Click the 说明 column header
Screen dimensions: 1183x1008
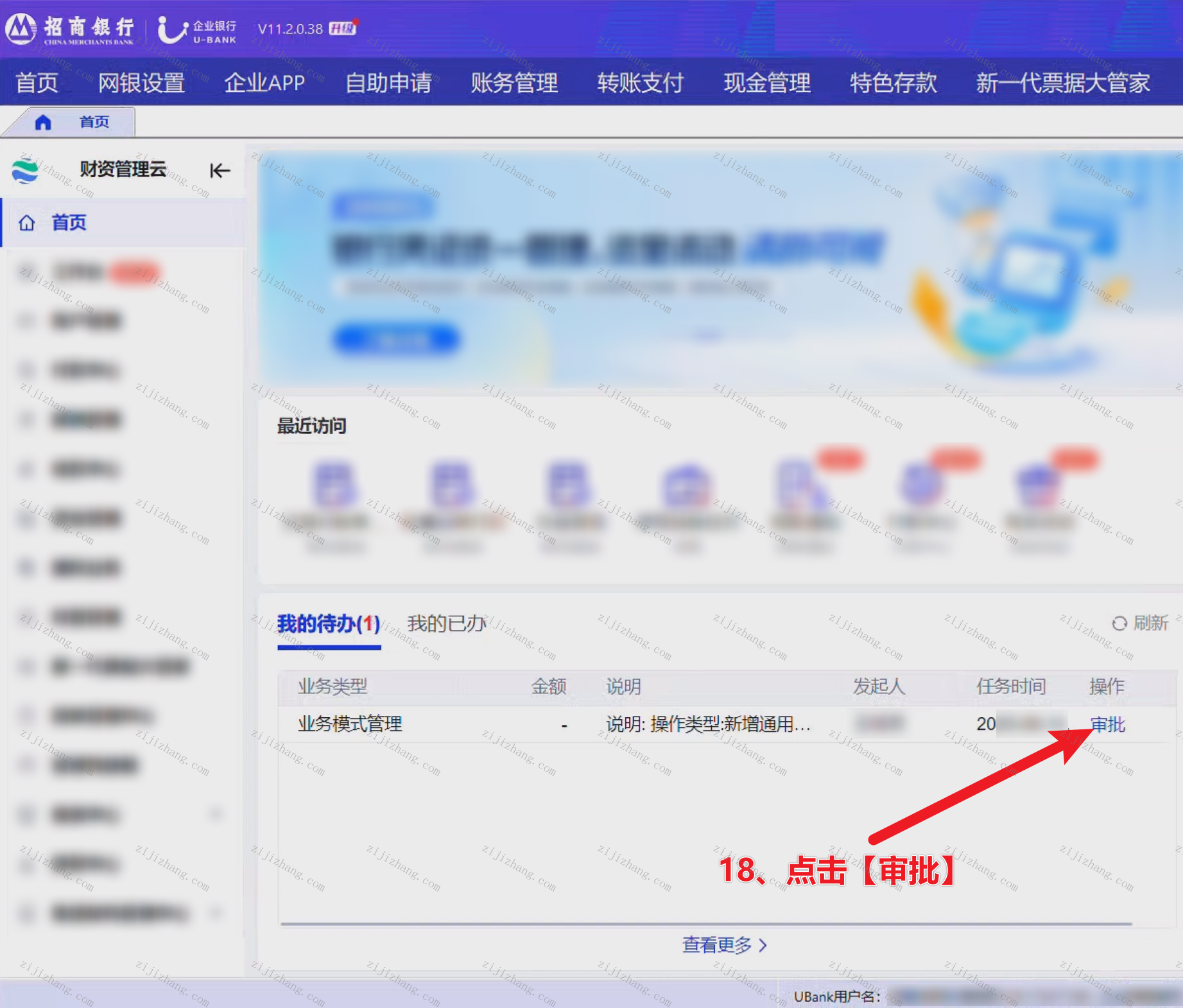click(623, 686)
